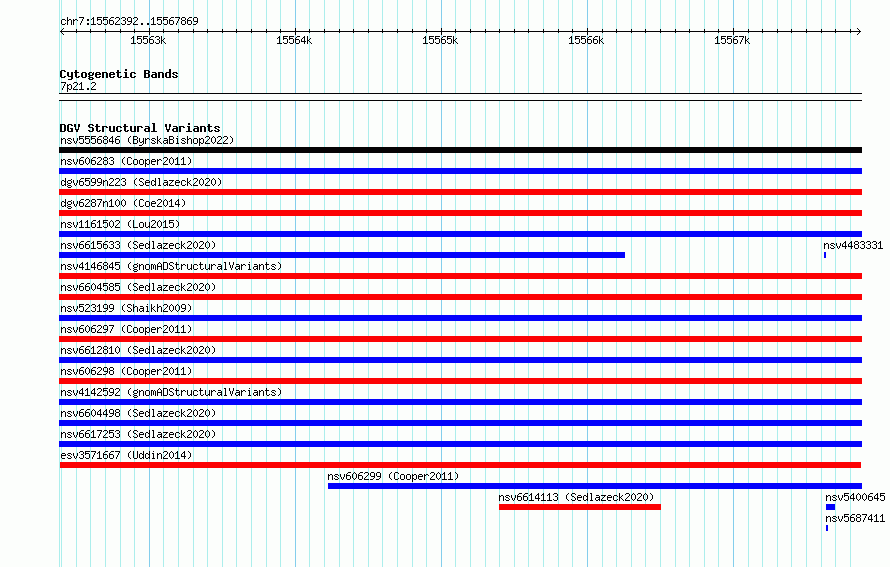Open nsv6604498 (Sedlazeck2020) variant label

point(138,413)
